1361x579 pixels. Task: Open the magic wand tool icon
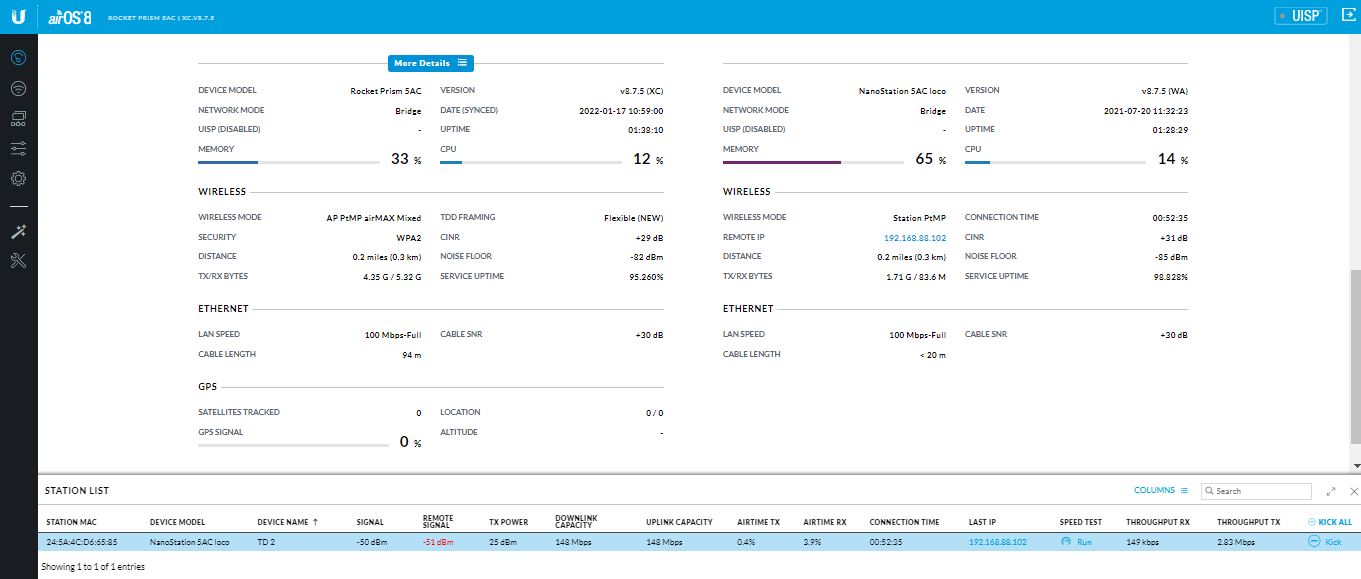(18, 231)
